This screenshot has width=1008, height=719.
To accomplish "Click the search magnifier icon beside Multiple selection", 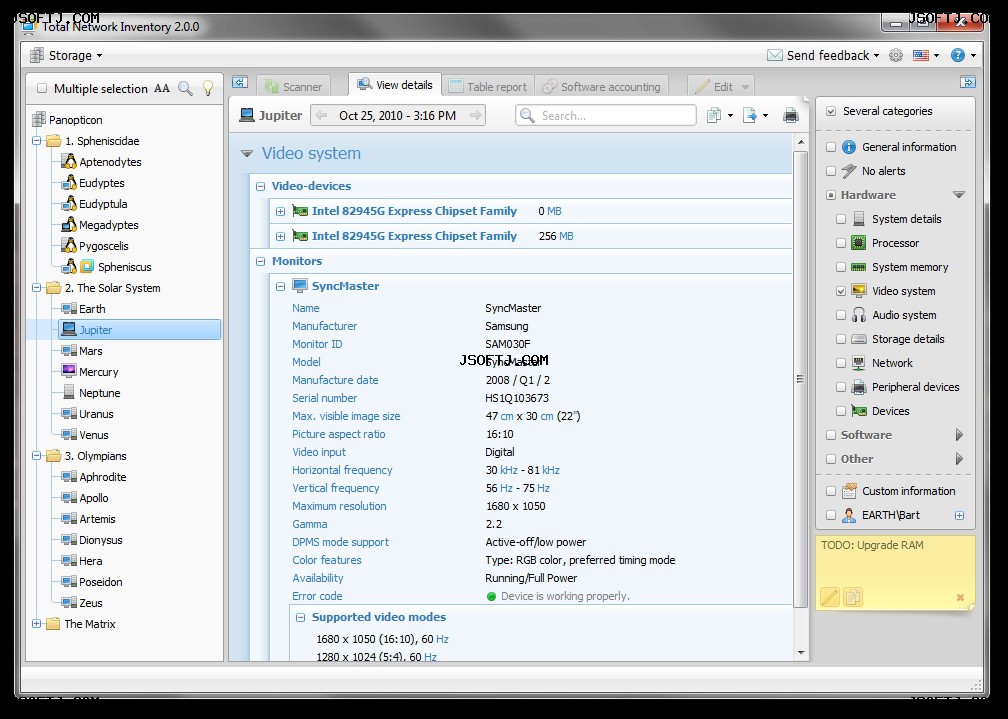I will pos(185,89).
